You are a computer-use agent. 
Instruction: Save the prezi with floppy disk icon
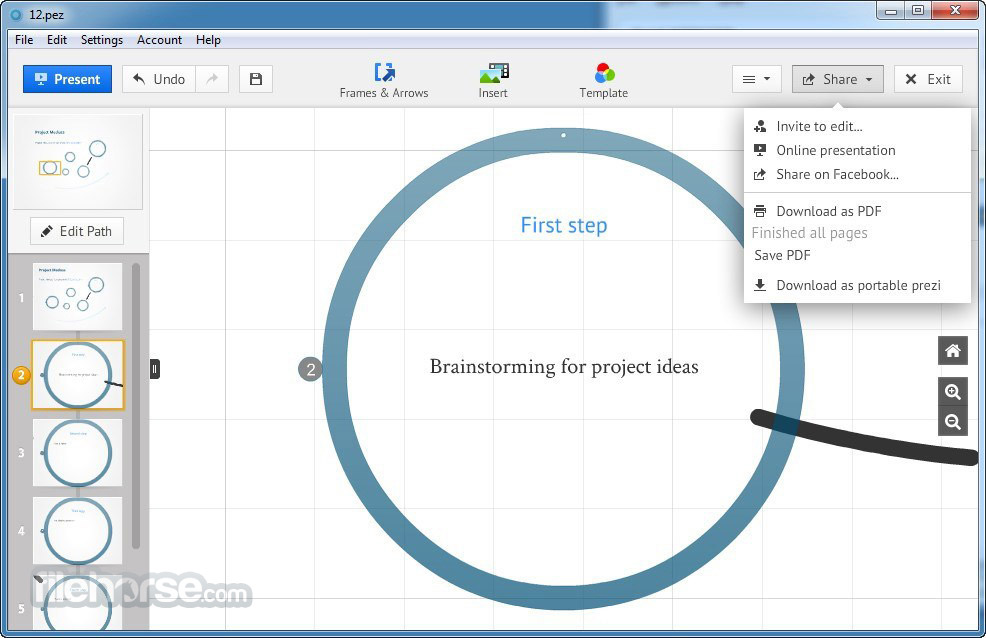[x=256, y=79]
